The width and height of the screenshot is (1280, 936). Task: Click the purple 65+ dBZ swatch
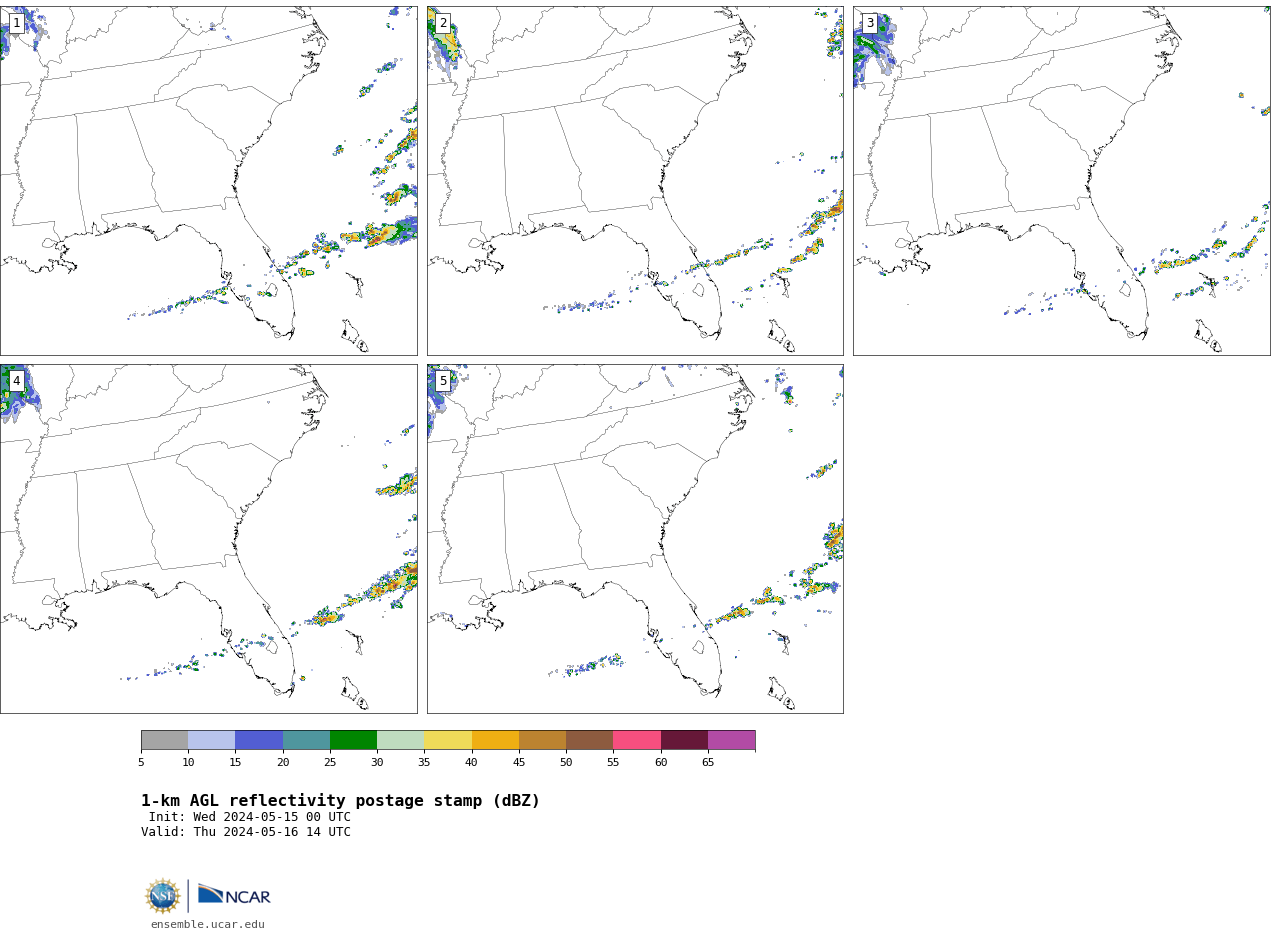[x=731, y=740]
